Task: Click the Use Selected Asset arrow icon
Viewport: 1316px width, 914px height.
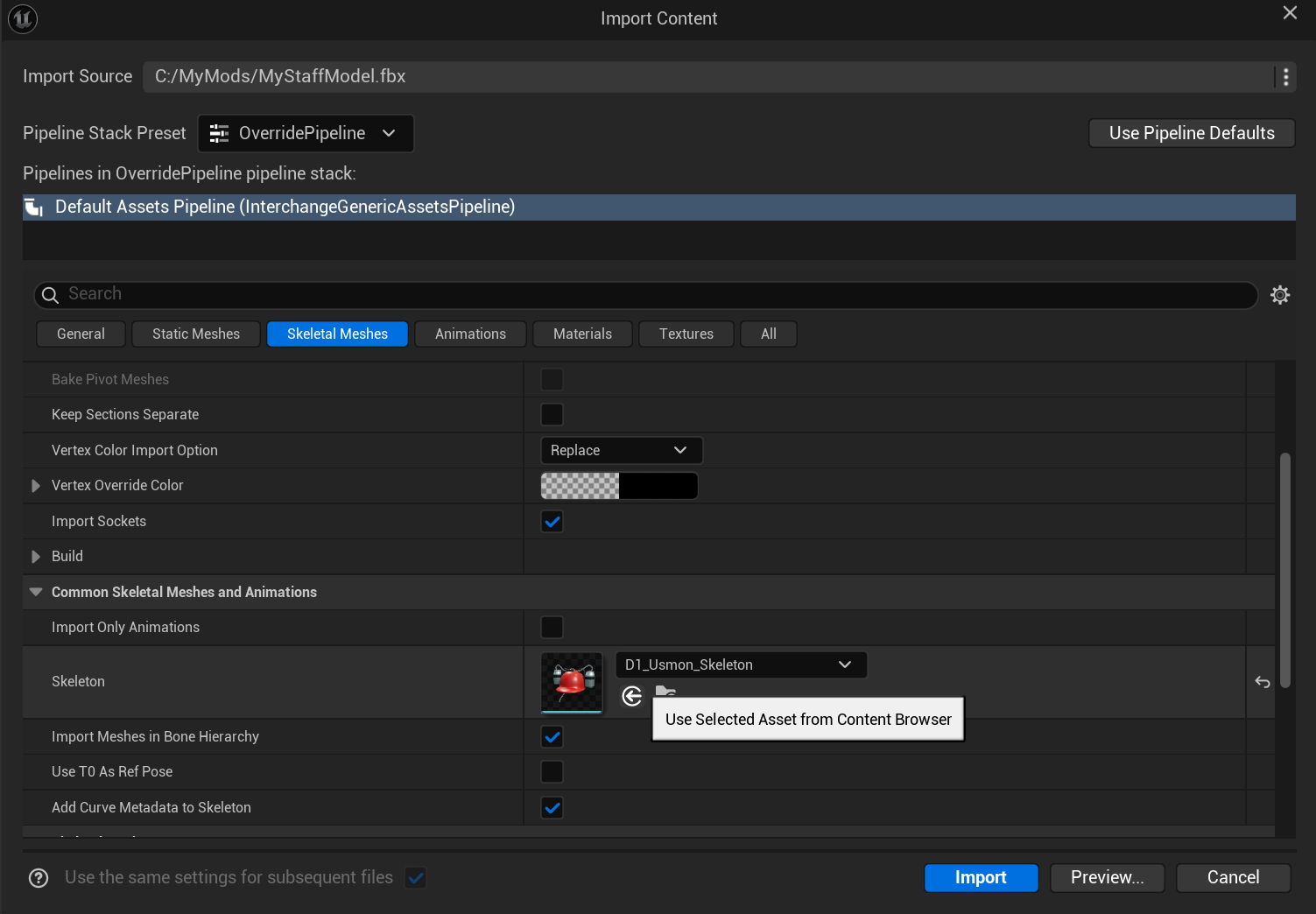Action: tap(632, 696)
